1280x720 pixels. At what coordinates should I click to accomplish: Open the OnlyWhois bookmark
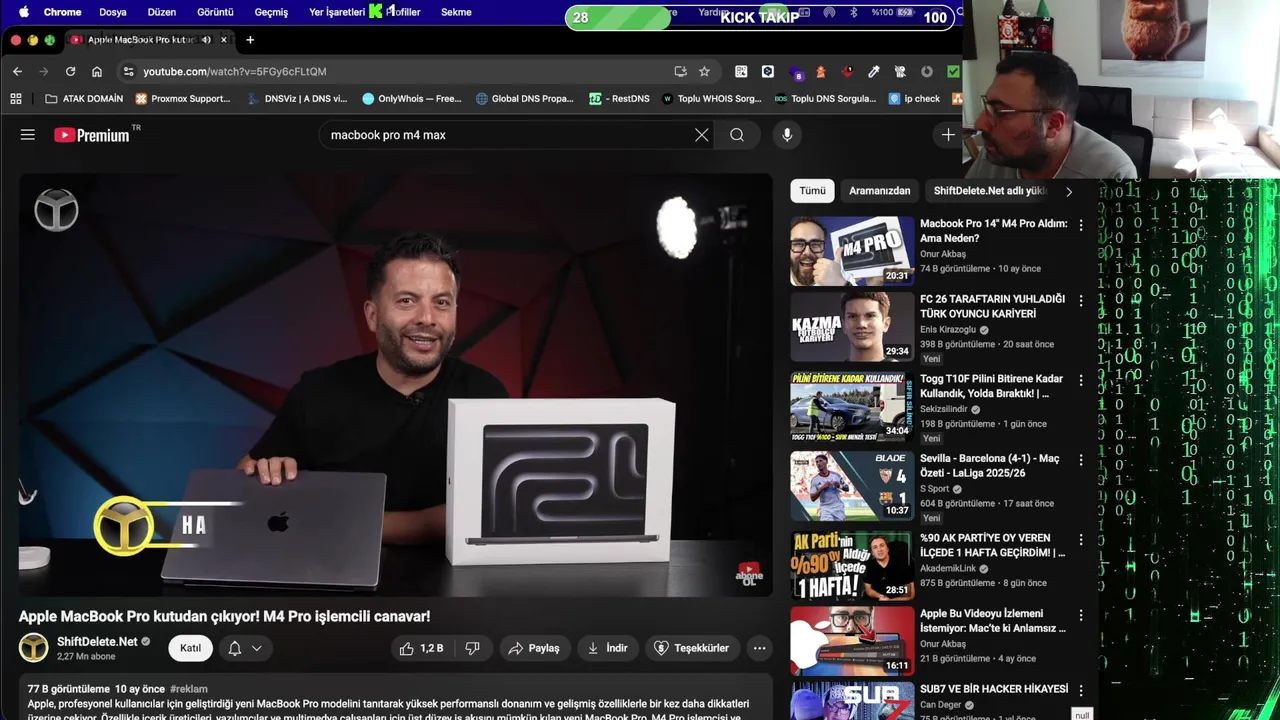pyautogui.click(x=412, y=99)
